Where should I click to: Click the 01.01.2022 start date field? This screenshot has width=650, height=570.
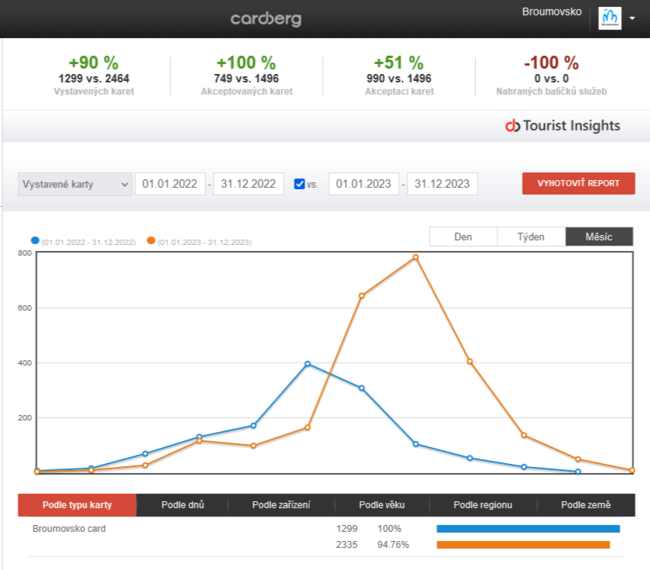(170, 184)
